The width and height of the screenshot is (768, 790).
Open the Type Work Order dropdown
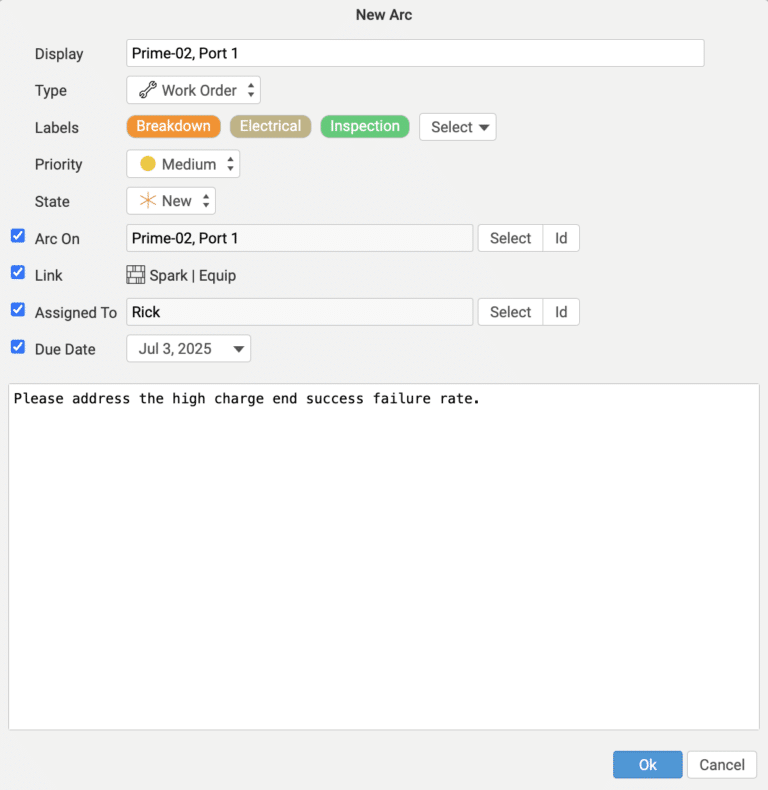click(x=193, y=90)
